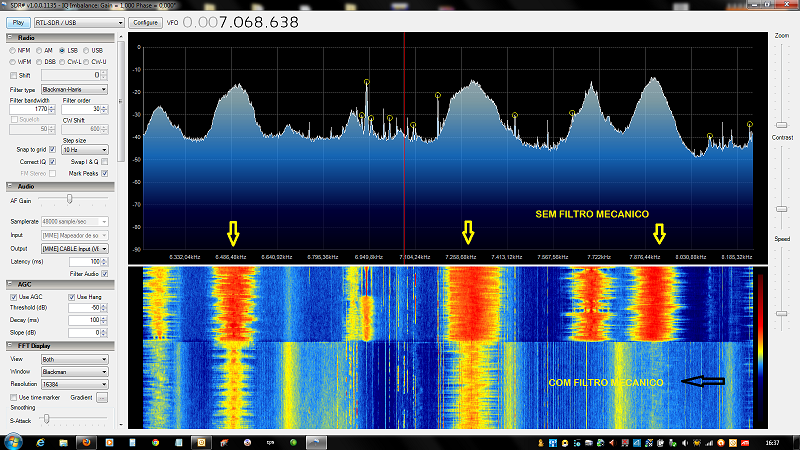Screen dimensions: 800x450
Task: Click the Configure button
Action: [145, 22]
